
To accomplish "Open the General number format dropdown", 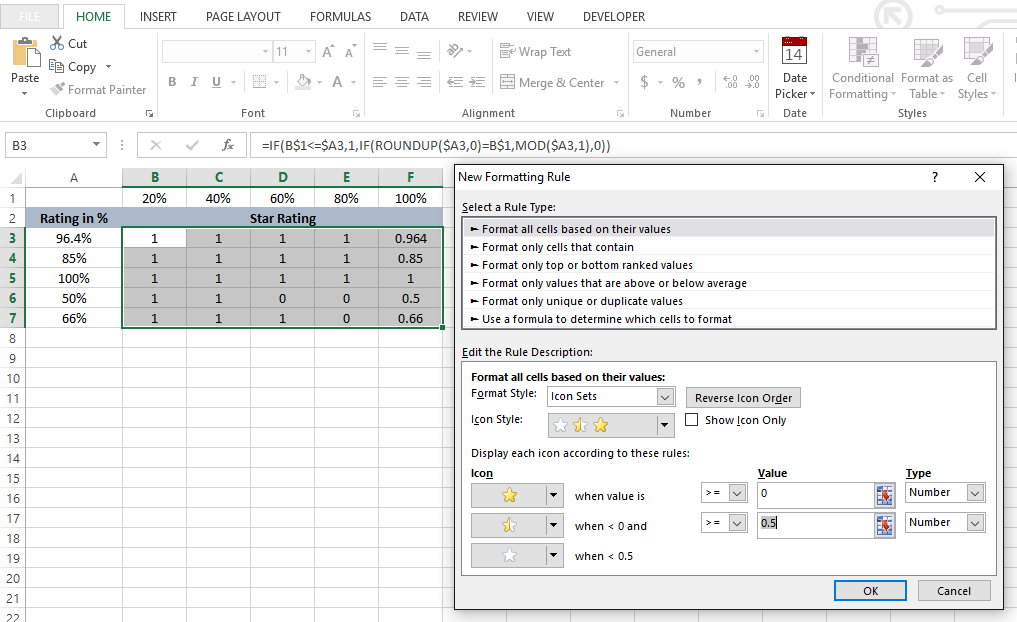I will coord(756,52).
